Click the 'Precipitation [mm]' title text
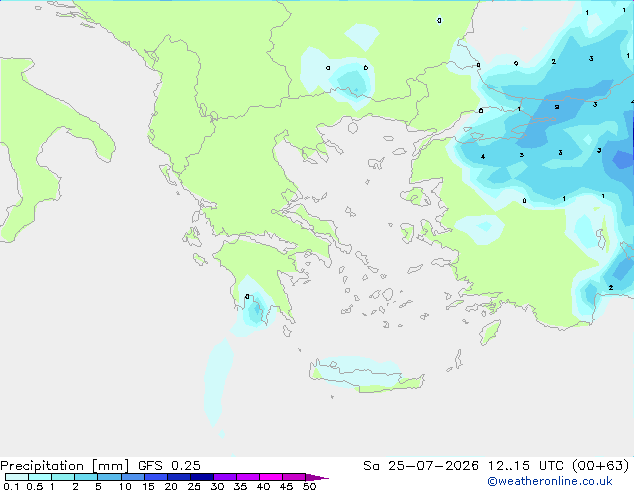The image size is (634, 490). pos(64,466)
